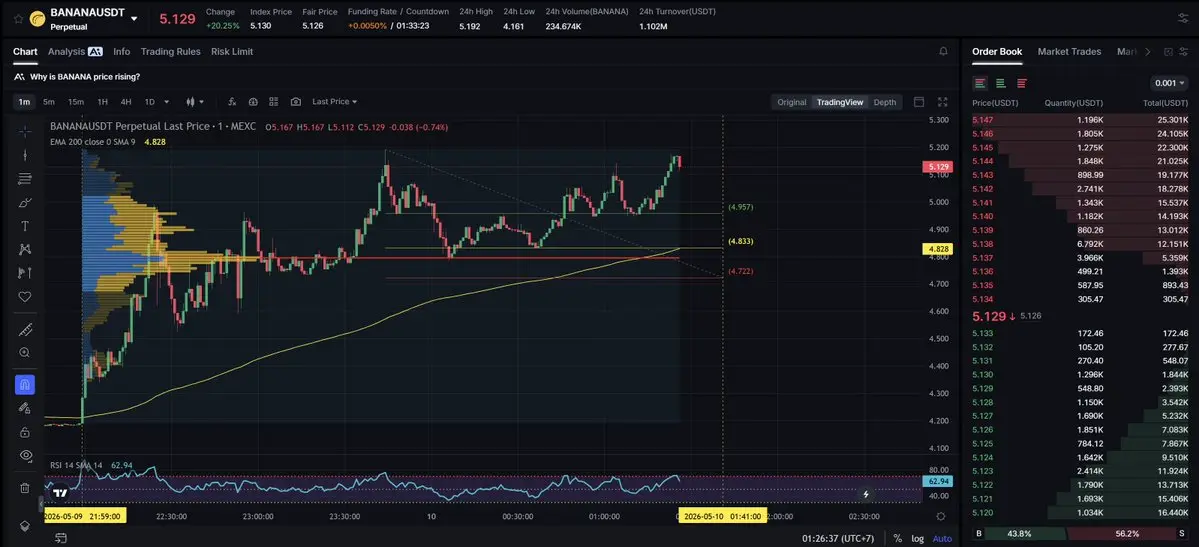Show bids-only green order book view

pyautogui.click(x=1000, y=83)
